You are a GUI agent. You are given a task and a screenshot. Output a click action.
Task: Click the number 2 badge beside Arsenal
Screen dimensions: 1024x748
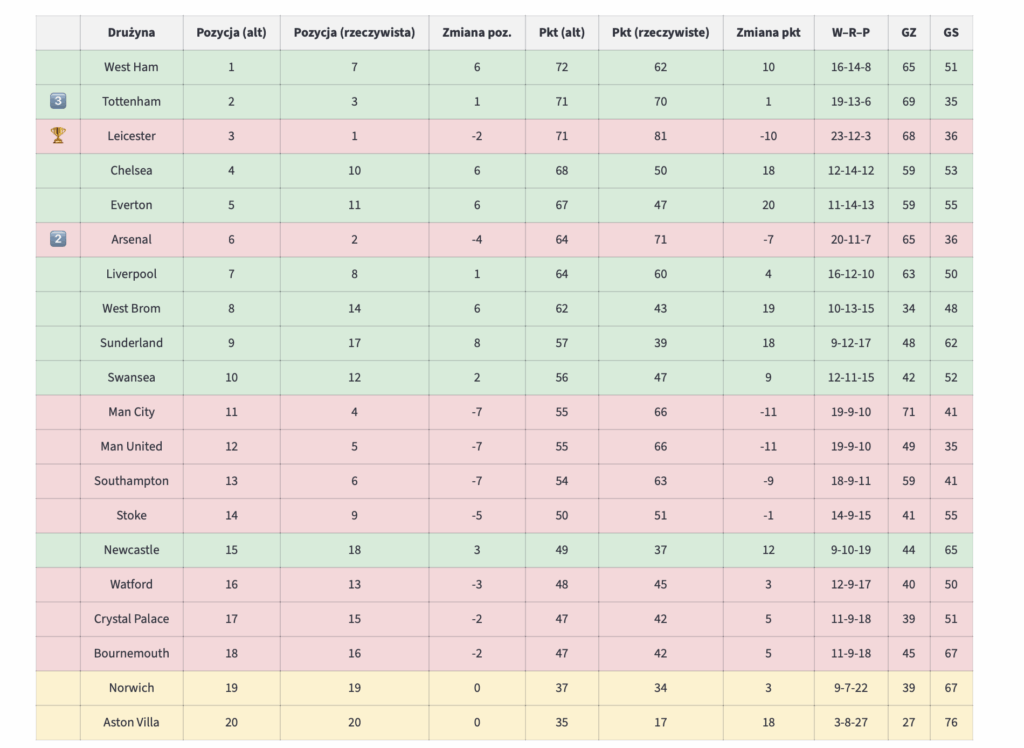(x=58, y=239)
